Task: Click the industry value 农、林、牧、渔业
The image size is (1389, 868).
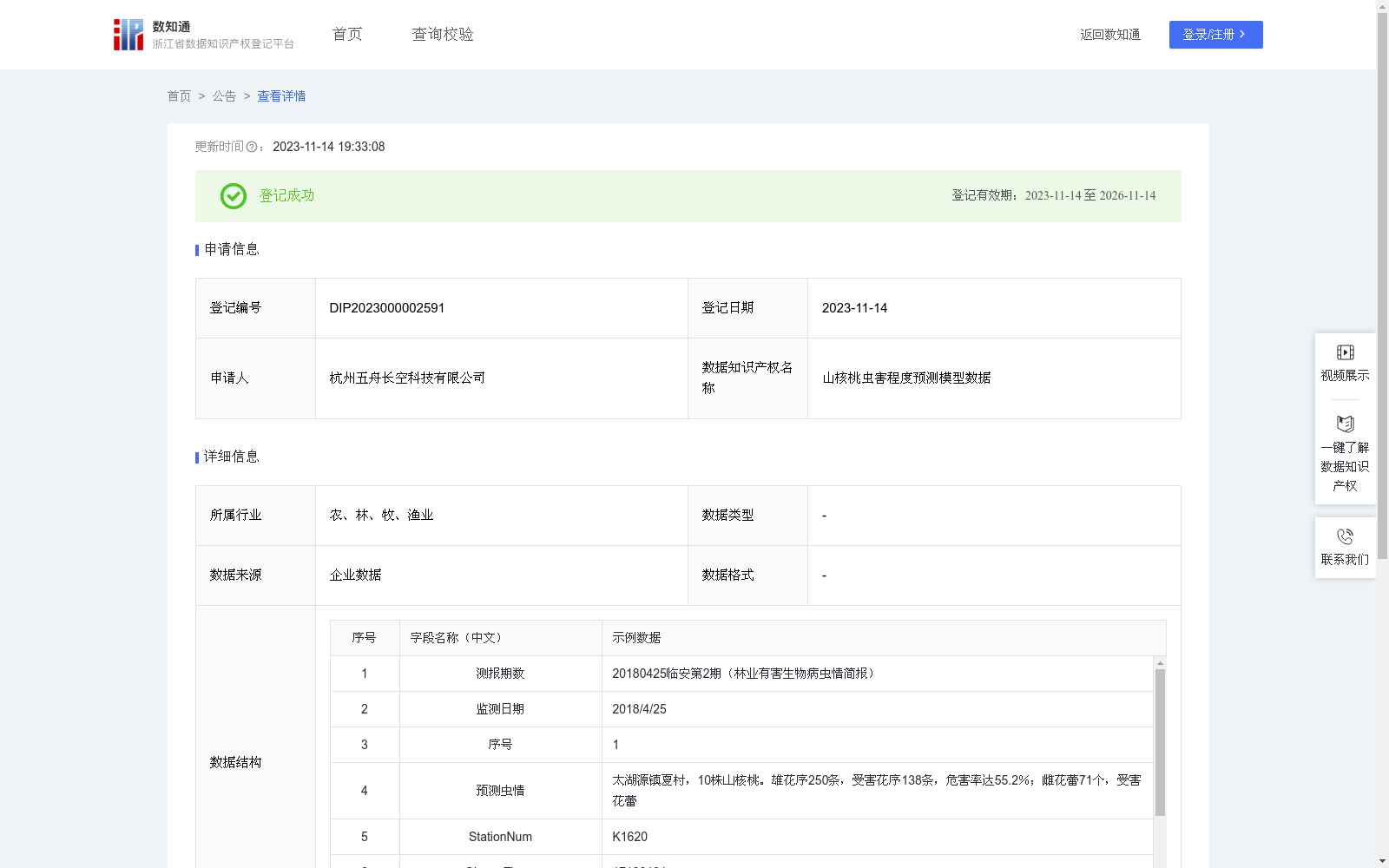Action: [x=381, y=516]
